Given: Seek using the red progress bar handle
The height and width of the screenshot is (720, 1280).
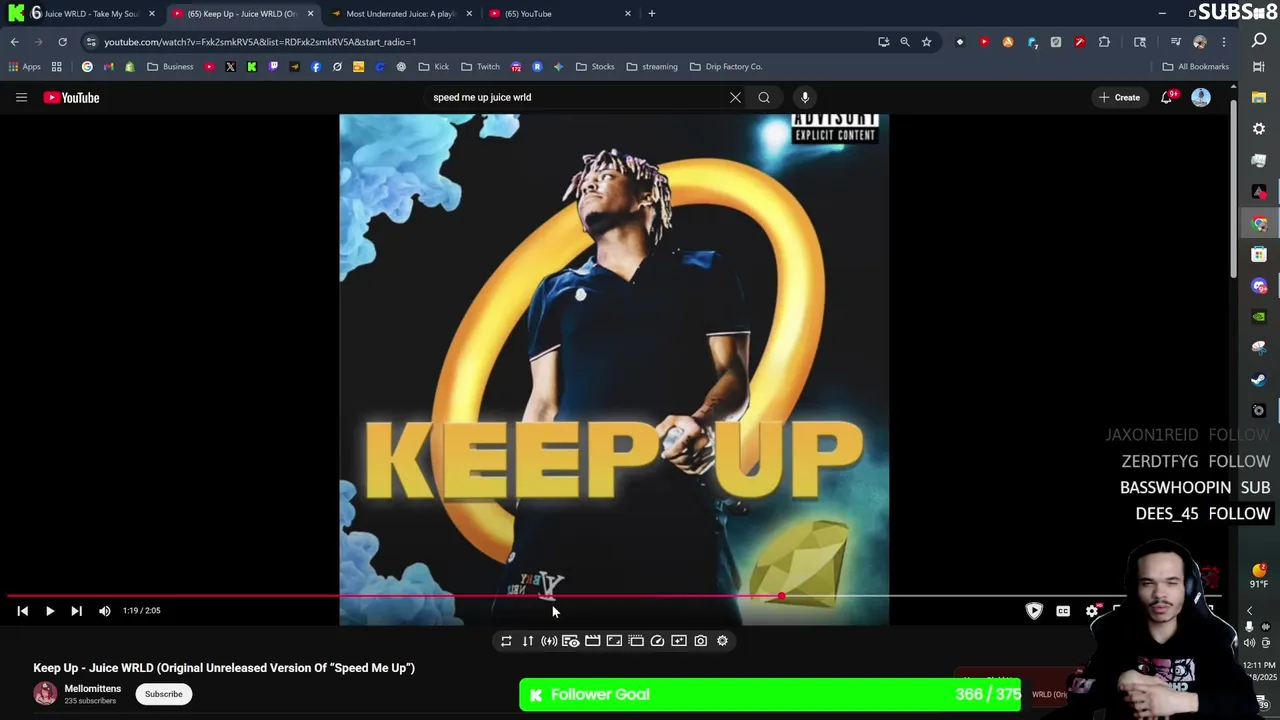Looking at the screenshot, I should 781,597.
